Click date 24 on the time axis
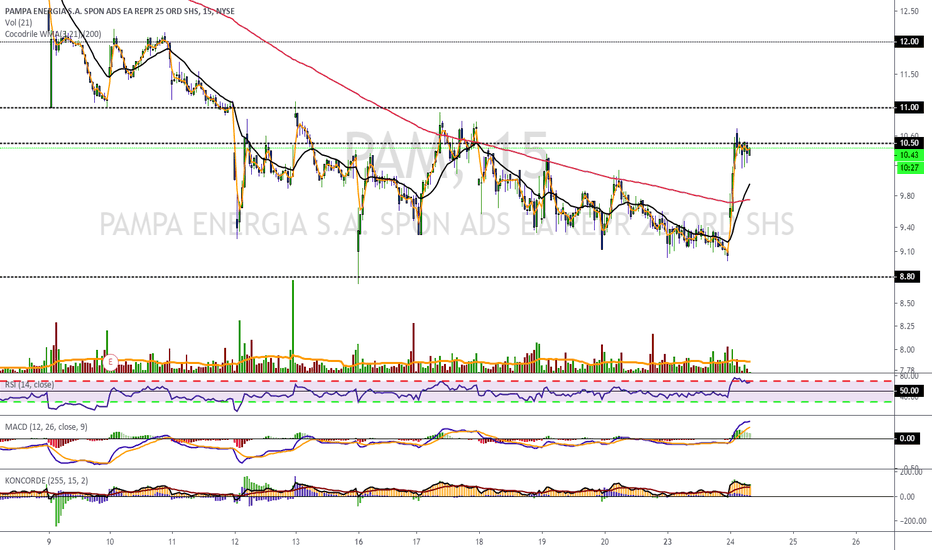 (731, 542)
